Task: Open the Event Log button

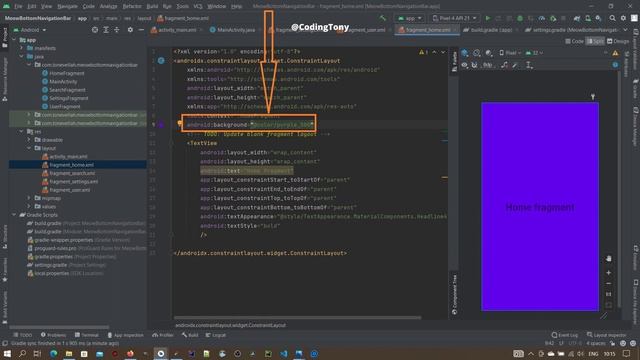Action: point(564,335)
